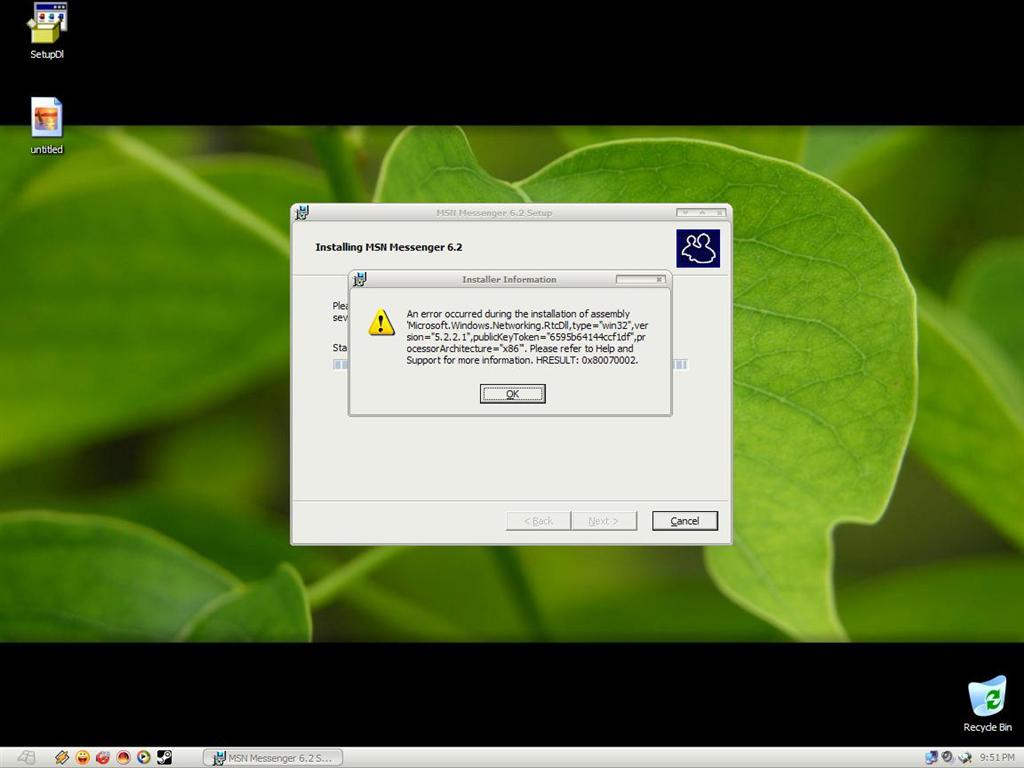Image resolution: width=1024 pixels, height=768 pixels.
Task: Launch the smiley face messenger quick launch icon
Action: point(82,758)
